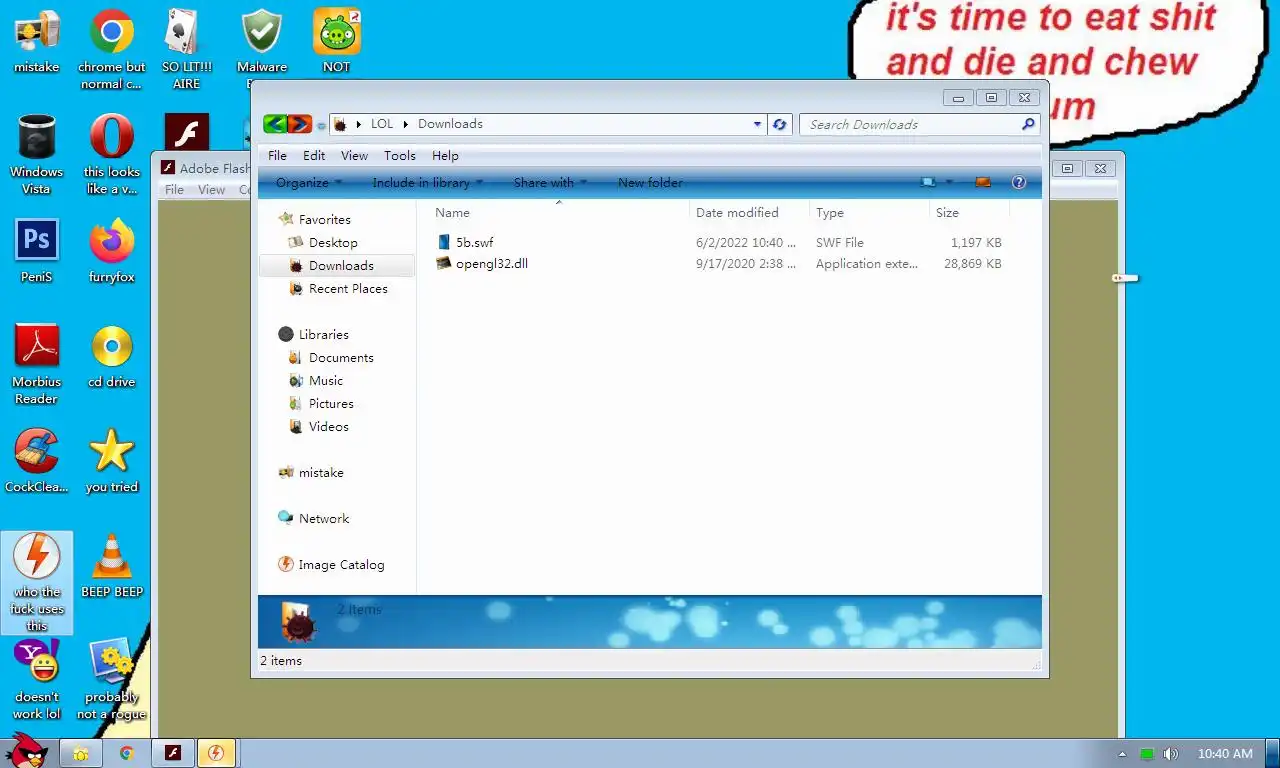The height and width of the screenshot is (768, 1280).
Task: Open the Adobe Flash desktop icon
Action: pos(187,133)
